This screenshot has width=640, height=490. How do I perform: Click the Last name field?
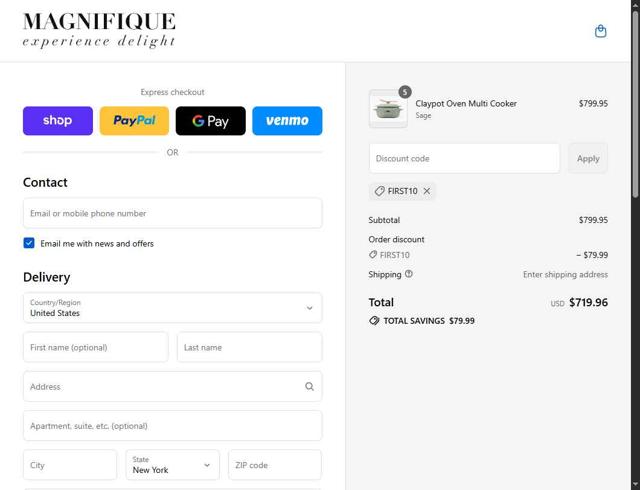250,347
